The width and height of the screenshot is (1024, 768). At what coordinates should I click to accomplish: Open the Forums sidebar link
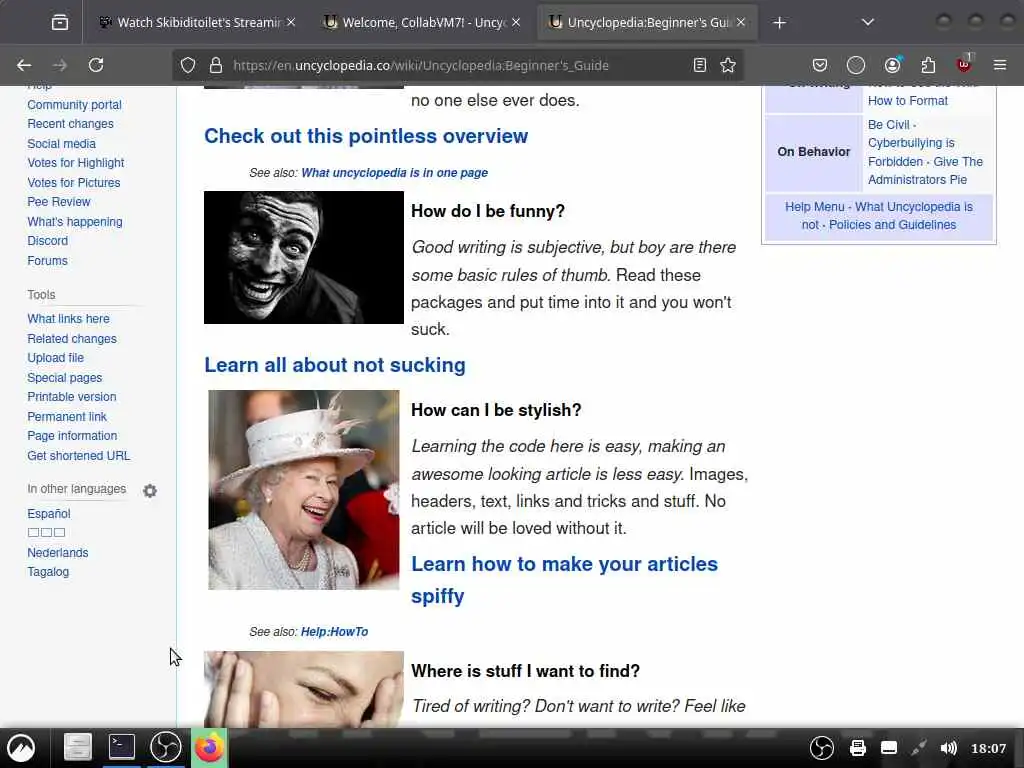(47, 261)
